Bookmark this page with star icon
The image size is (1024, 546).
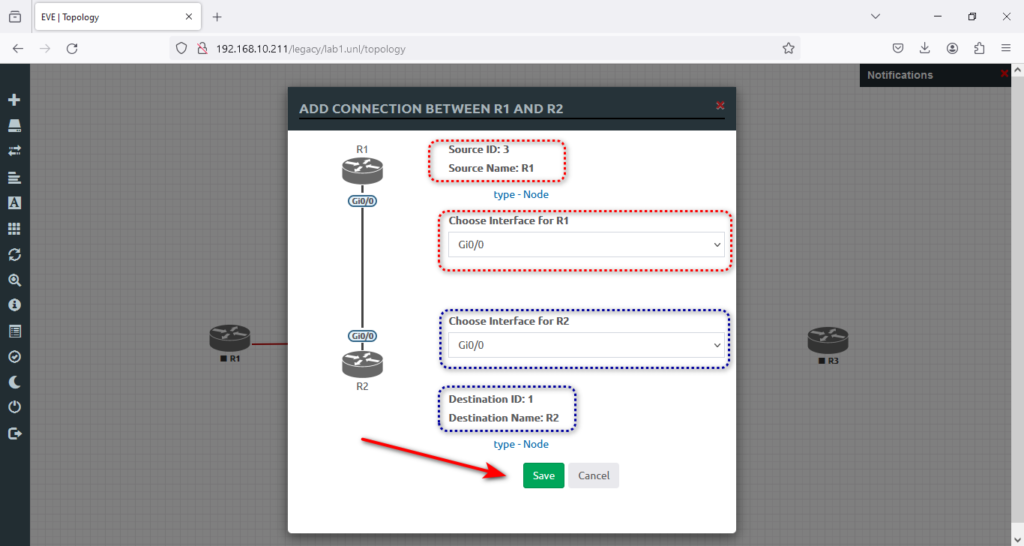(788, 48)
